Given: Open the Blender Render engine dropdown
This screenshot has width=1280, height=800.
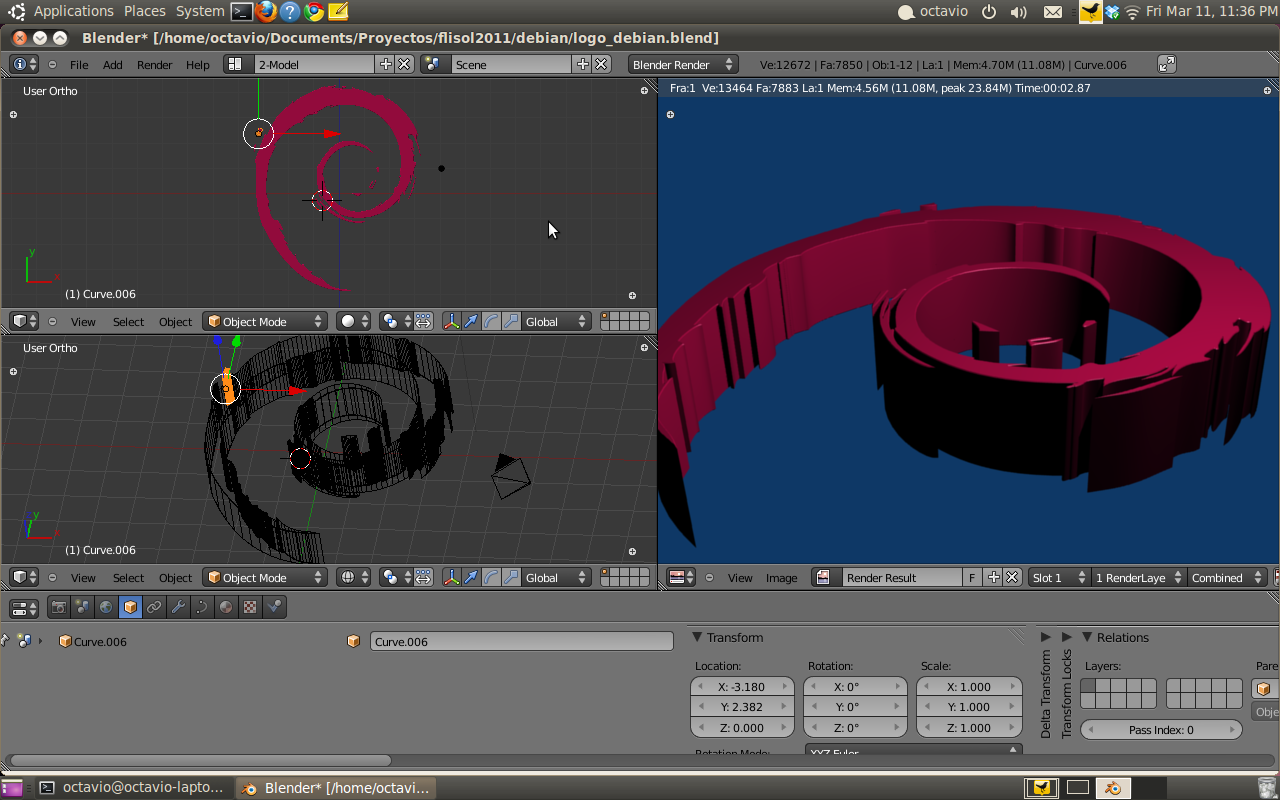Looking at the screenshot, I should pos(682,65).
